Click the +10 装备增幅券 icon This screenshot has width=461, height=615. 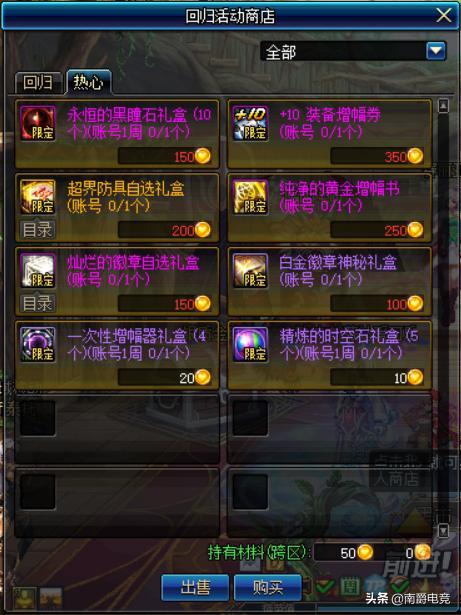click(250, 123)
